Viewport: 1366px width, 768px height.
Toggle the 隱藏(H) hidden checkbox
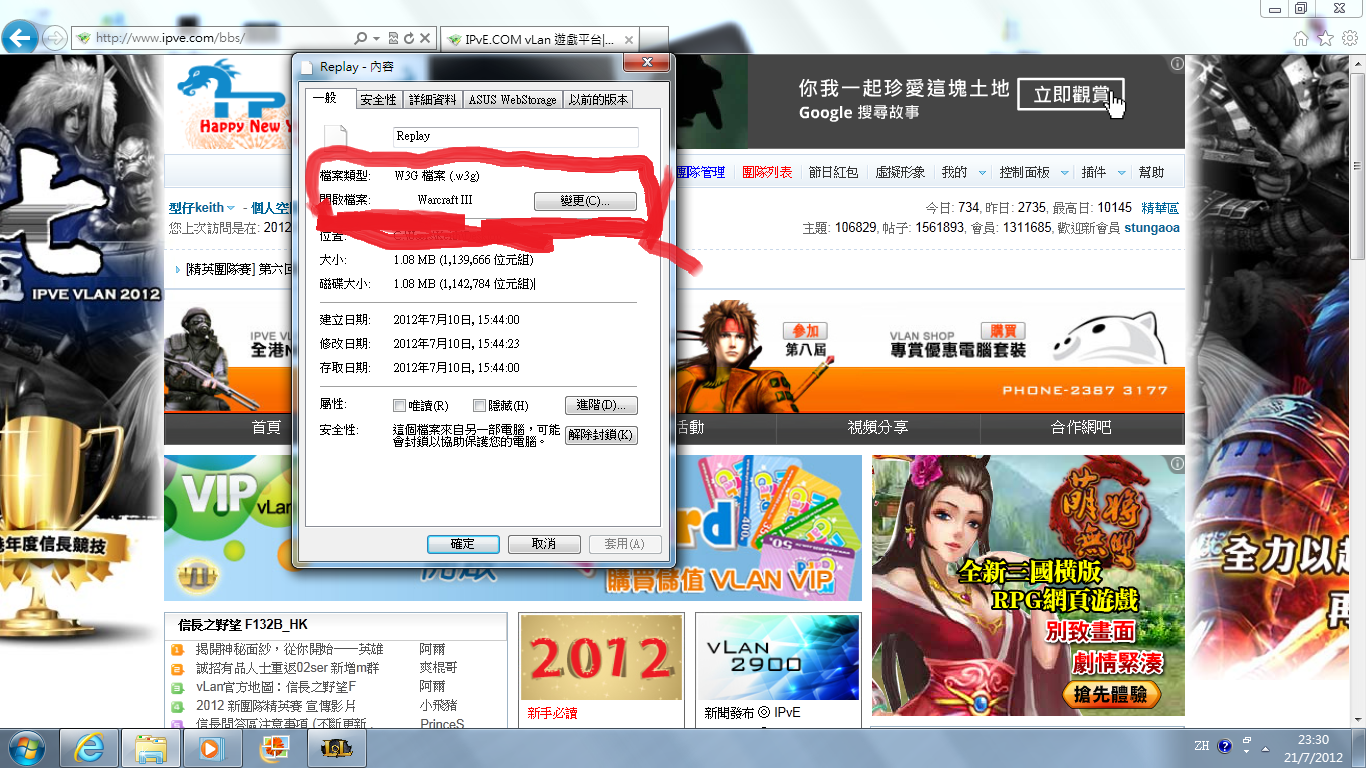[480, 406]
